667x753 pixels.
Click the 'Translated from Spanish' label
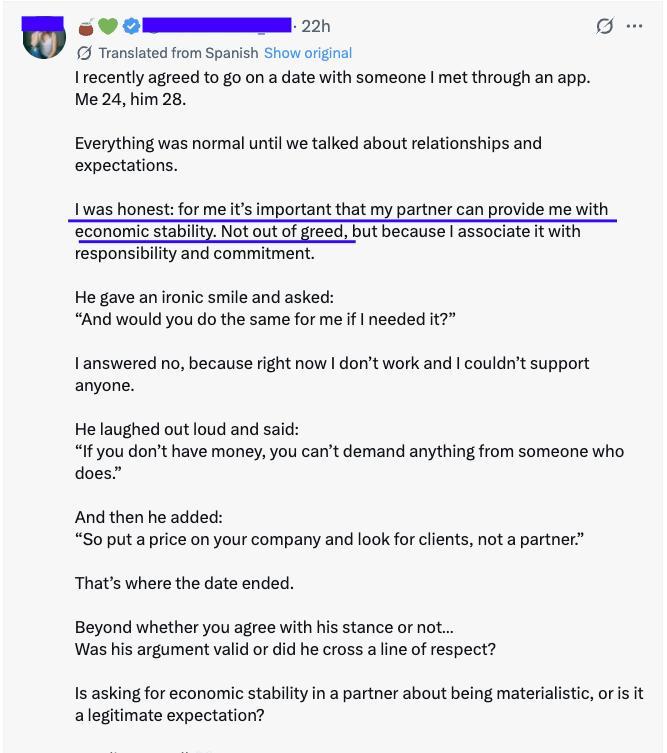pos(178,53)
